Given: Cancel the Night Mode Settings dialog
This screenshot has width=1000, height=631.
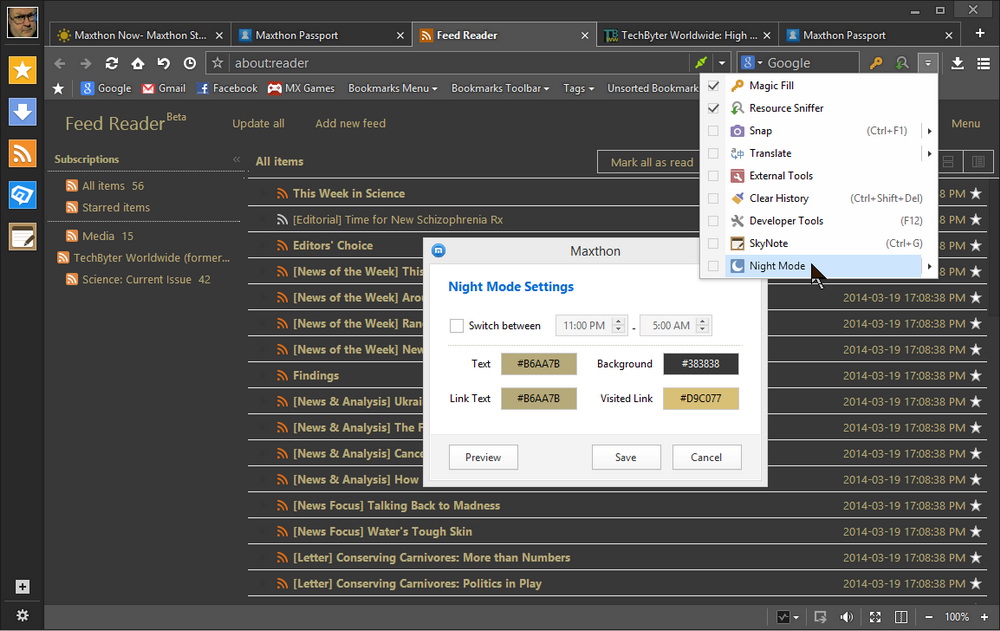Looking at the screenshot, I should coord(706,457).
